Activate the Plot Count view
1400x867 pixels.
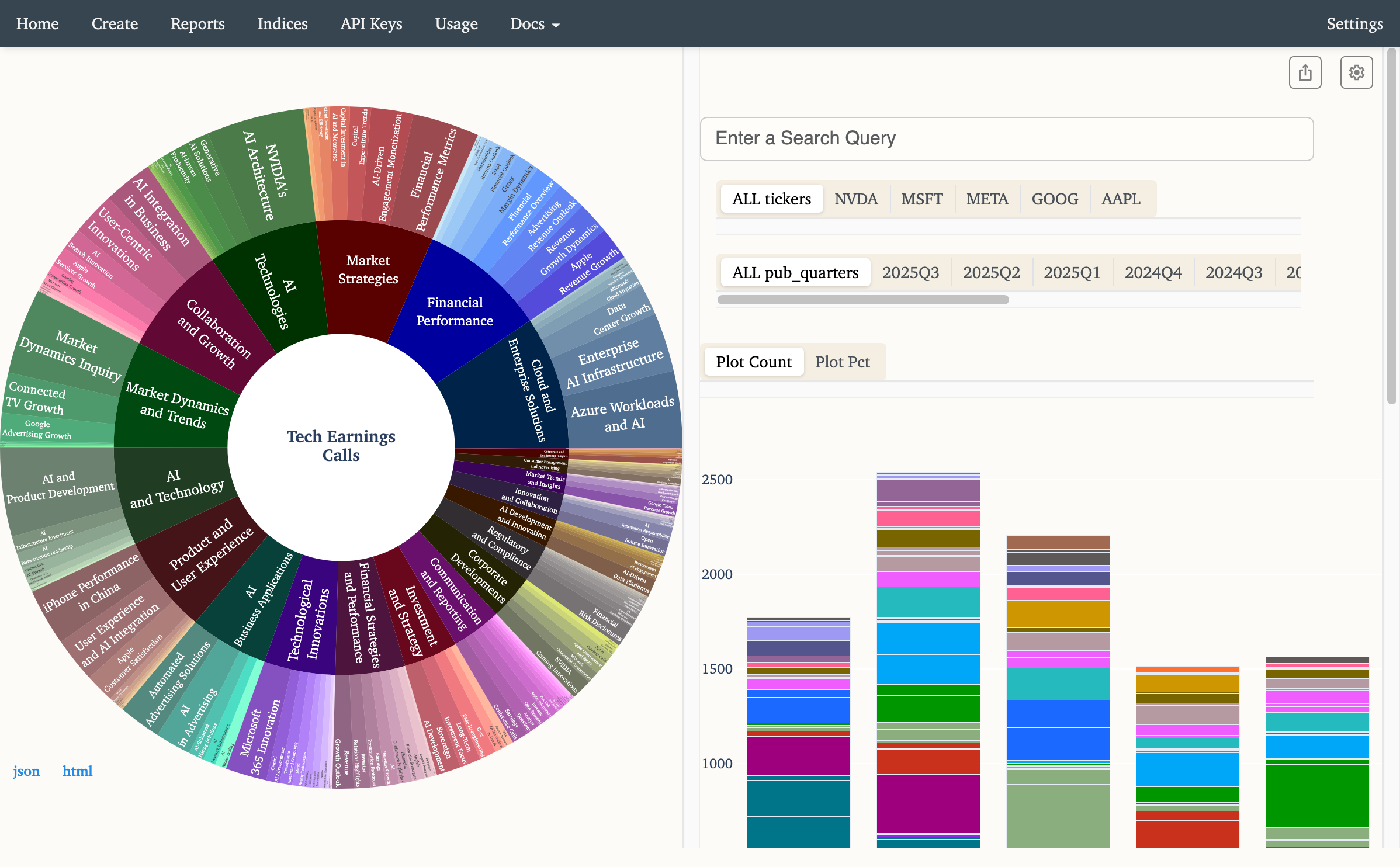(754, 362)
